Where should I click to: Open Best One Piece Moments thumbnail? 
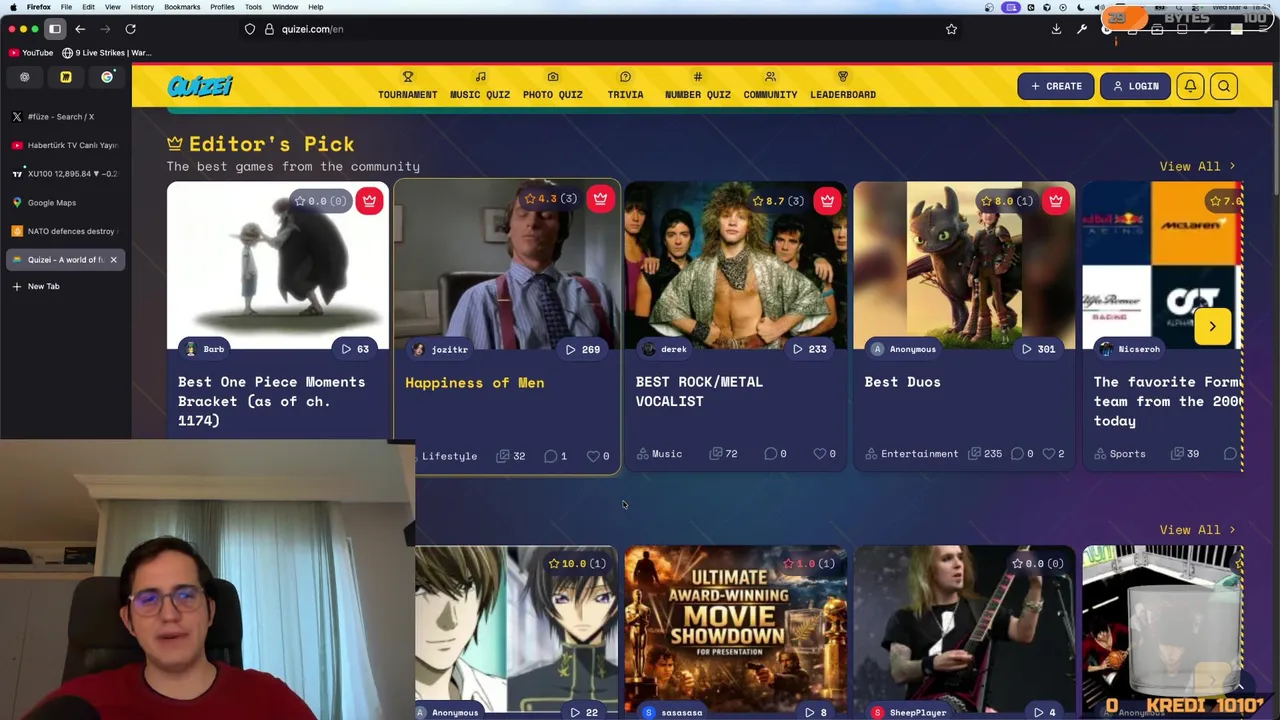pos(278,265)
